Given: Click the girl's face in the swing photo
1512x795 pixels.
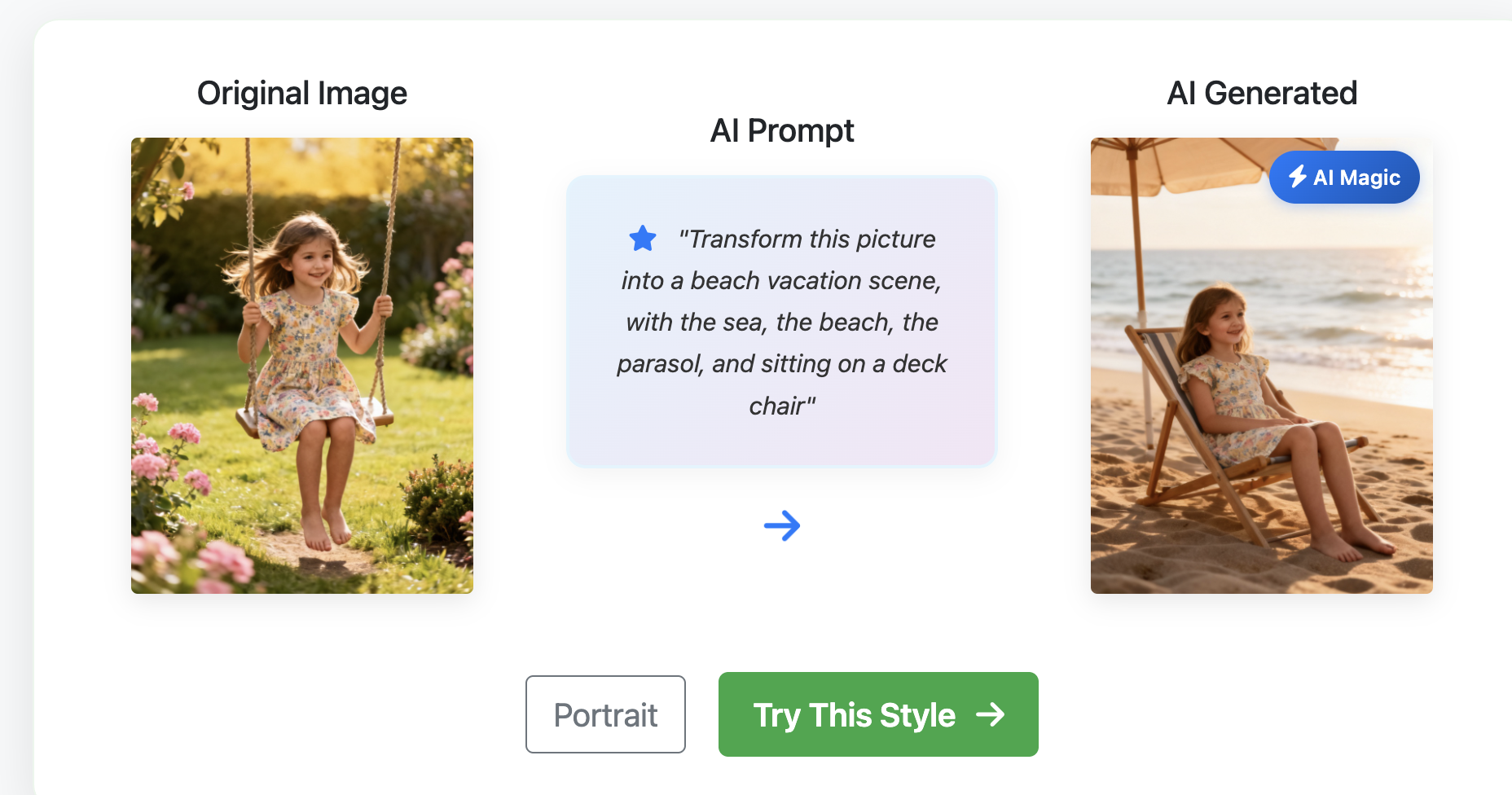Looking at the screenshot, I should point(312,259).
